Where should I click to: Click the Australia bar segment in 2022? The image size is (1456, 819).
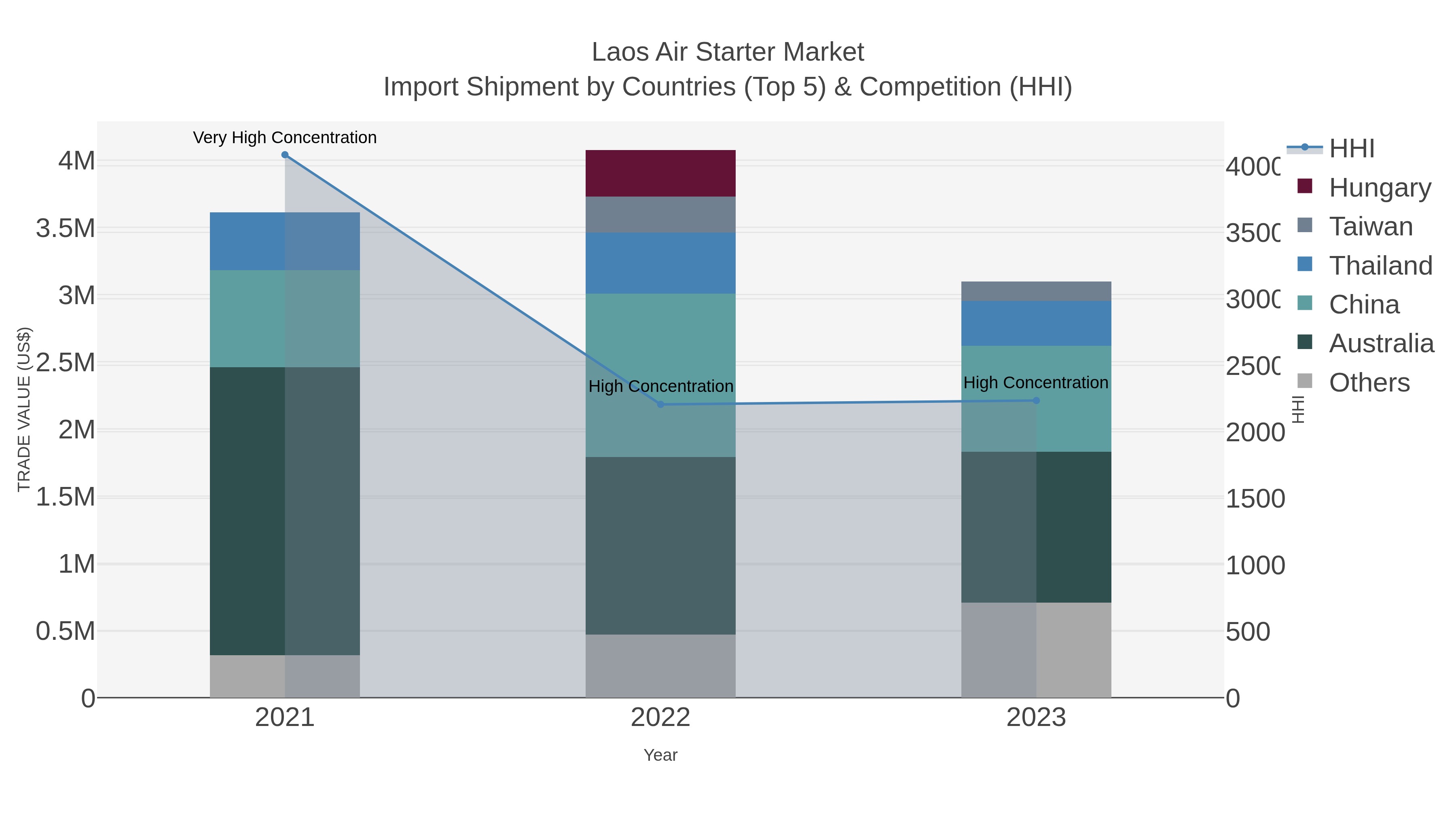(x=660, y=546)
